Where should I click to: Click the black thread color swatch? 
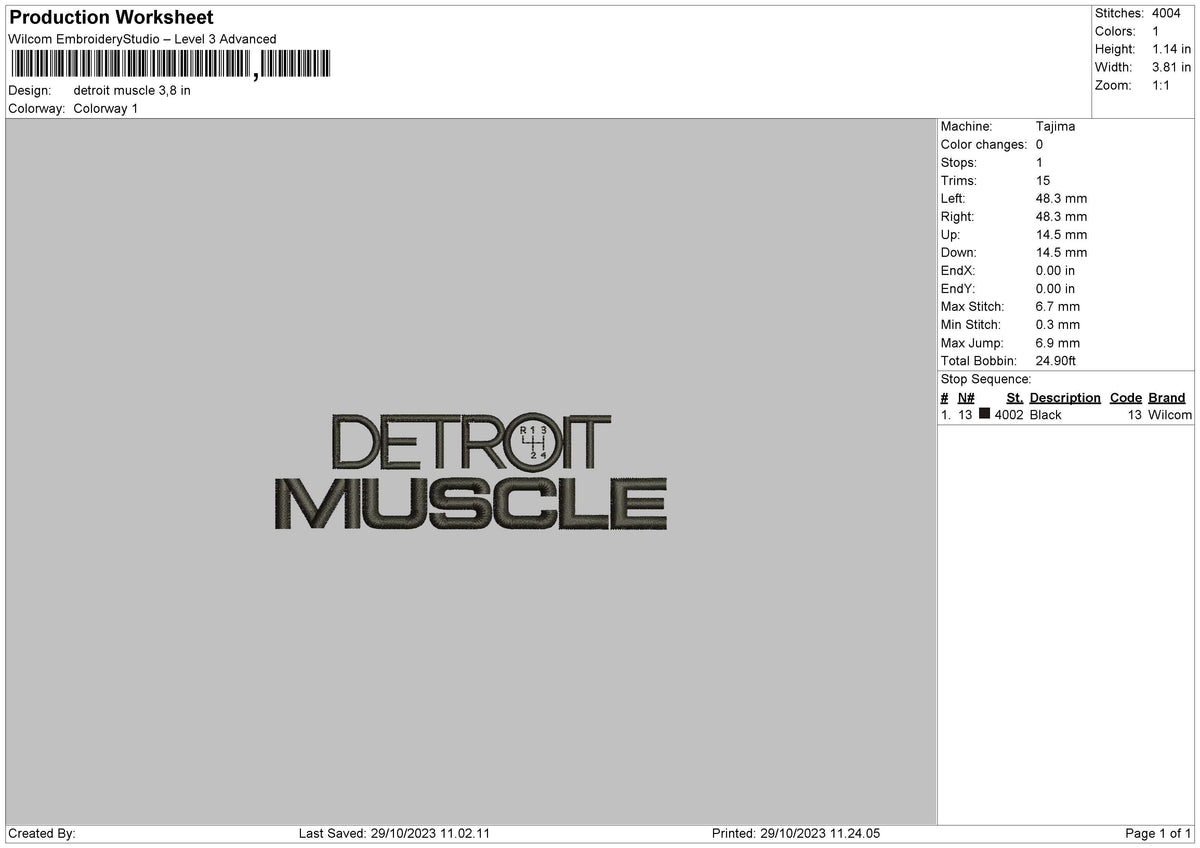tap(985, 414)
